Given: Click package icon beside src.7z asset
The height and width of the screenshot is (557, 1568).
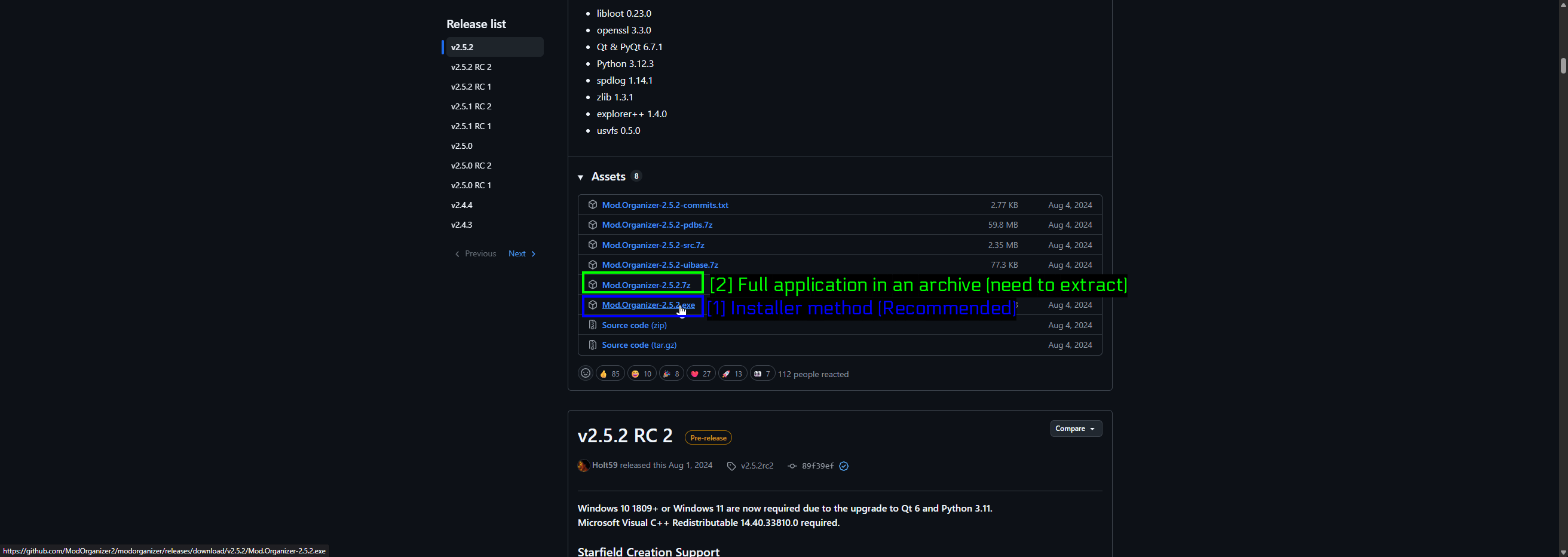Looking at the screenshot, I should (x=592, y=244).
